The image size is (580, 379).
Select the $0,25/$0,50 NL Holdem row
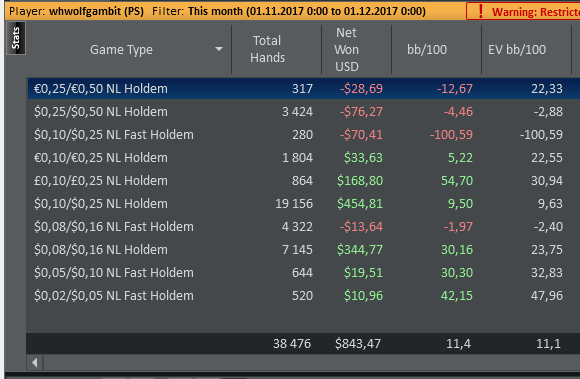click(304, 111)
